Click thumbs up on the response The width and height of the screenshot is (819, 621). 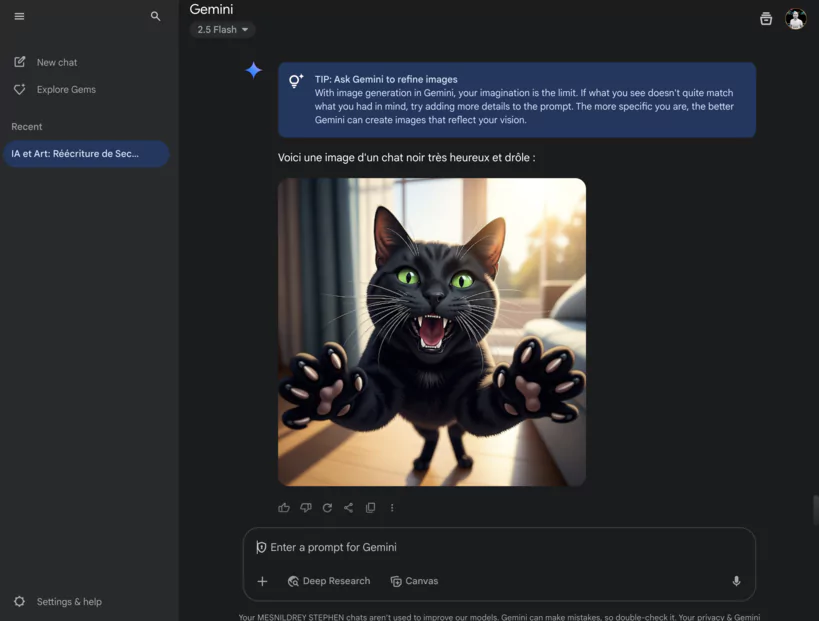point(284,508)
